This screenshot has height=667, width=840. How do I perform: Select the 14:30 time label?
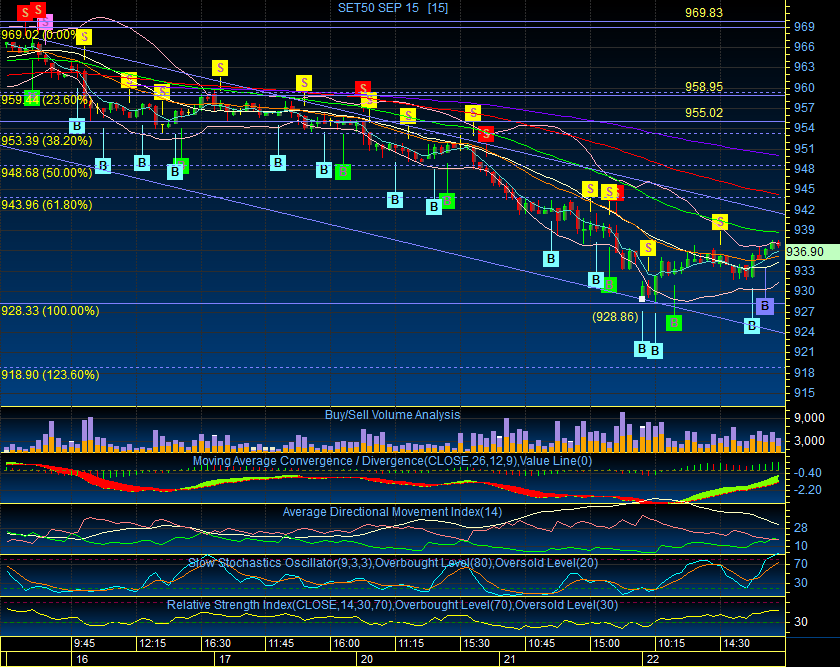click(736, 643)
